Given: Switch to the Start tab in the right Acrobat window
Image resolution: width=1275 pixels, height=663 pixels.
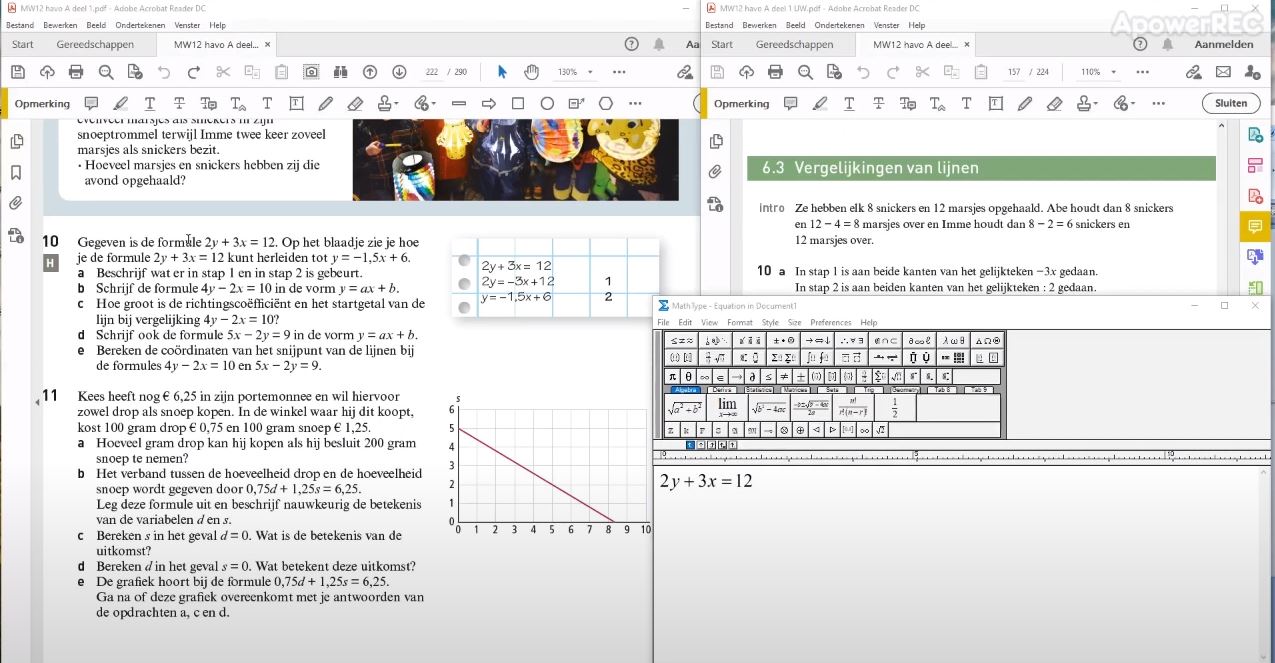Looking at the screenshot, I should pos(722,44).
